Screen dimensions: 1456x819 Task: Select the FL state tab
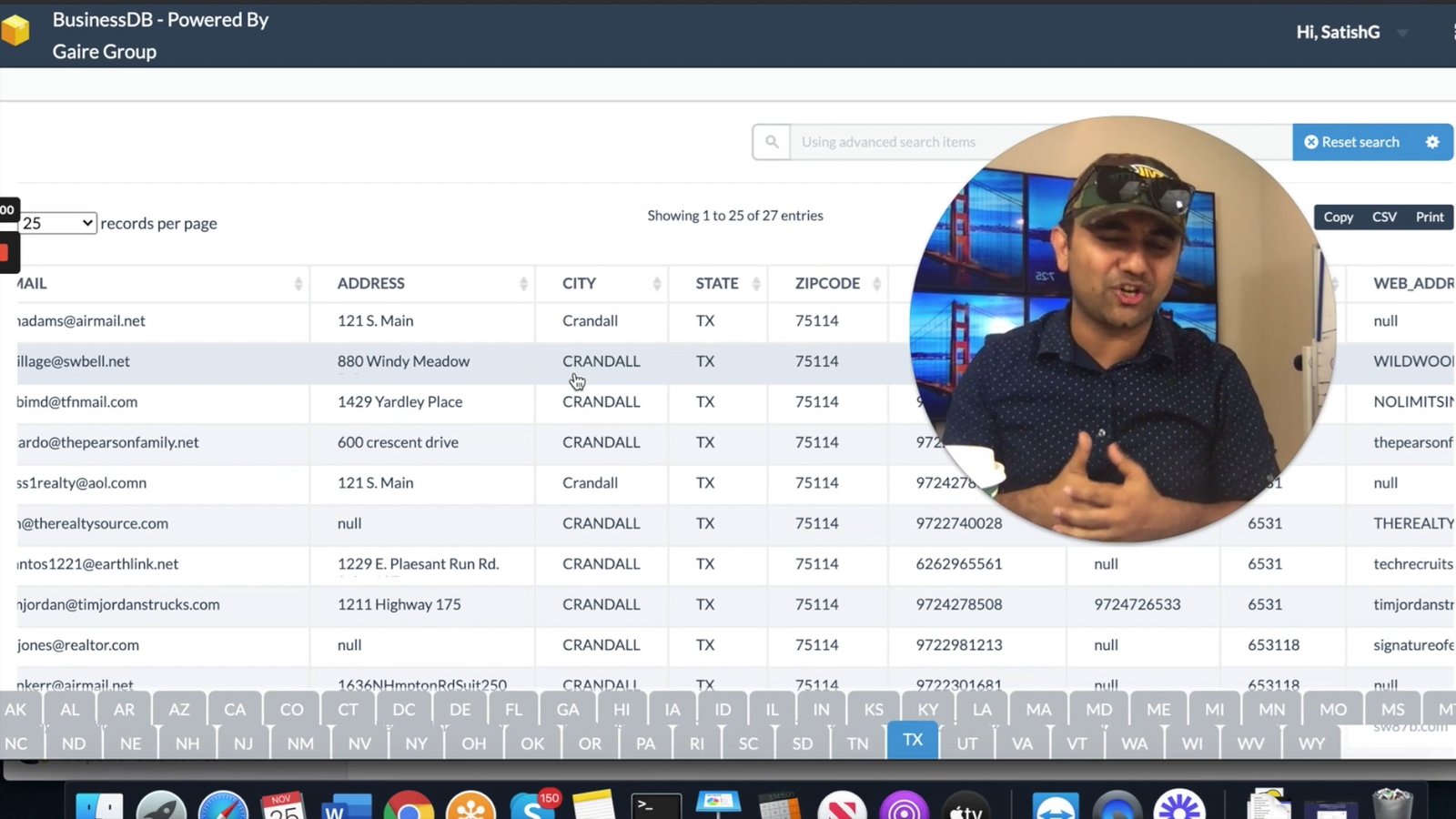(513, 710)
